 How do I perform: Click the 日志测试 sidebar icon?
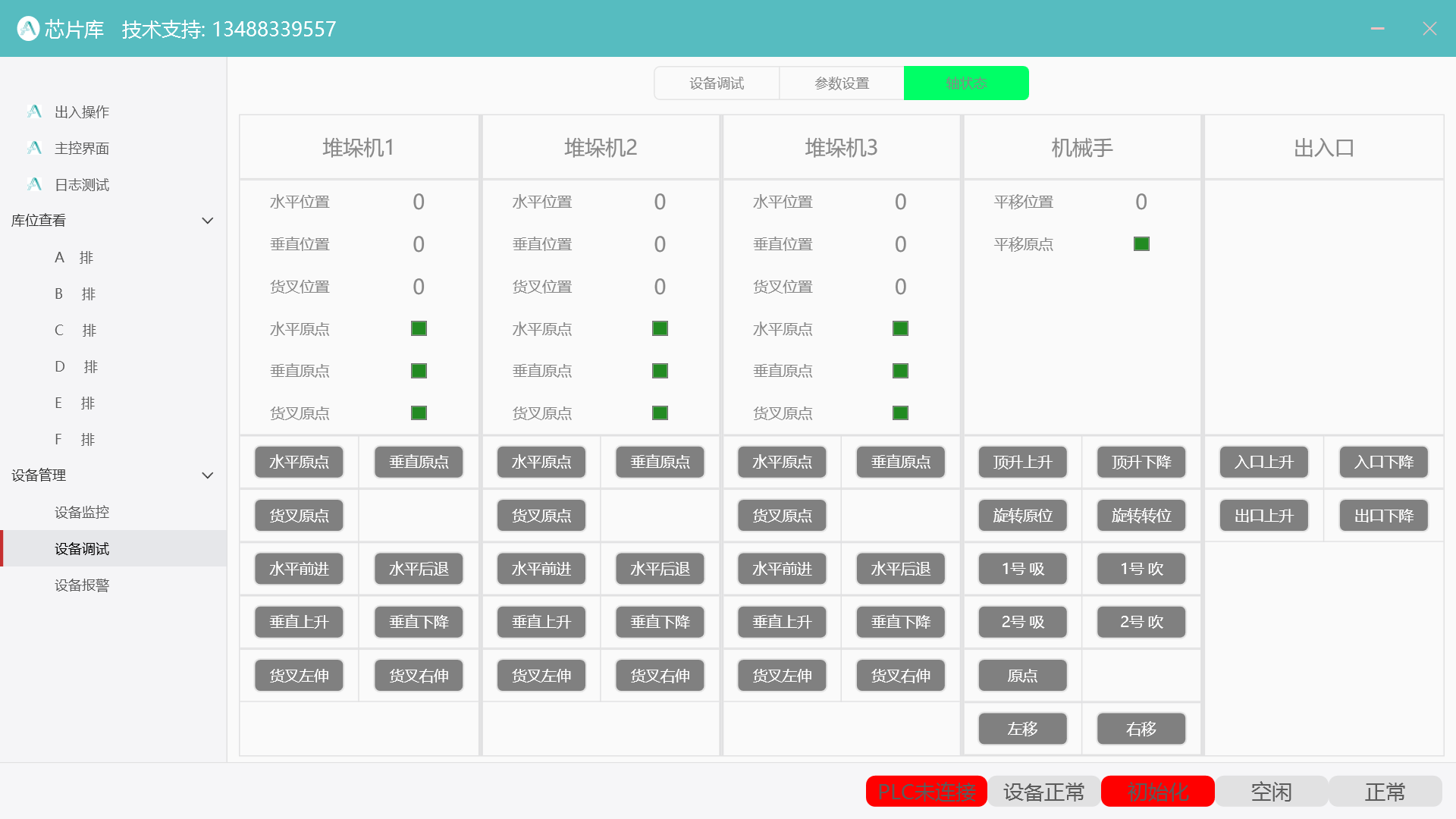coord(33,184)
